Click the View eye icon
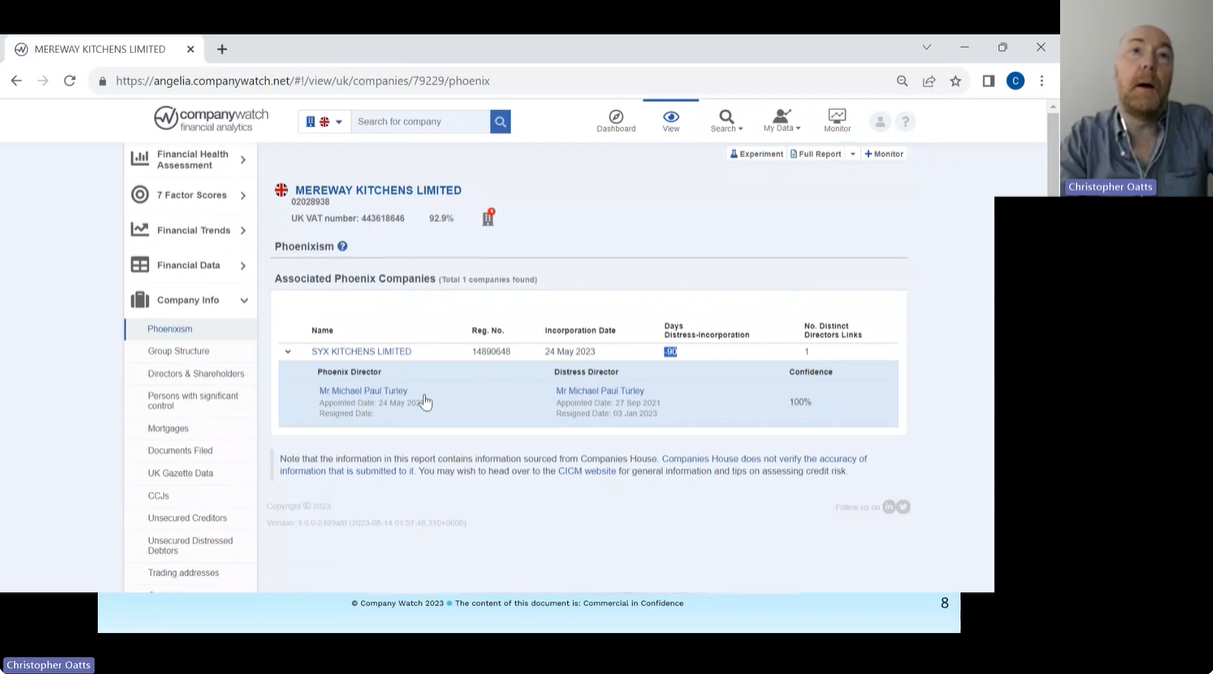 point(670,117)
